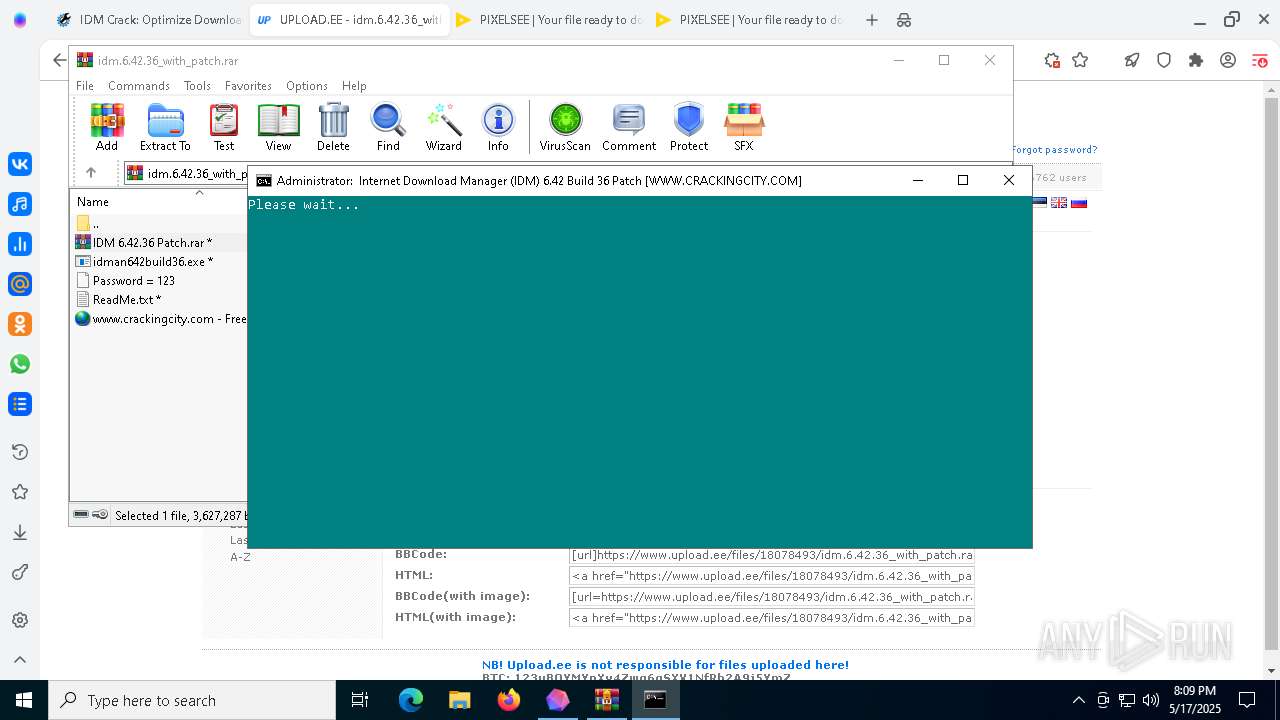
Task: Click the Forgot password? link
Action: pos(1054,149)
